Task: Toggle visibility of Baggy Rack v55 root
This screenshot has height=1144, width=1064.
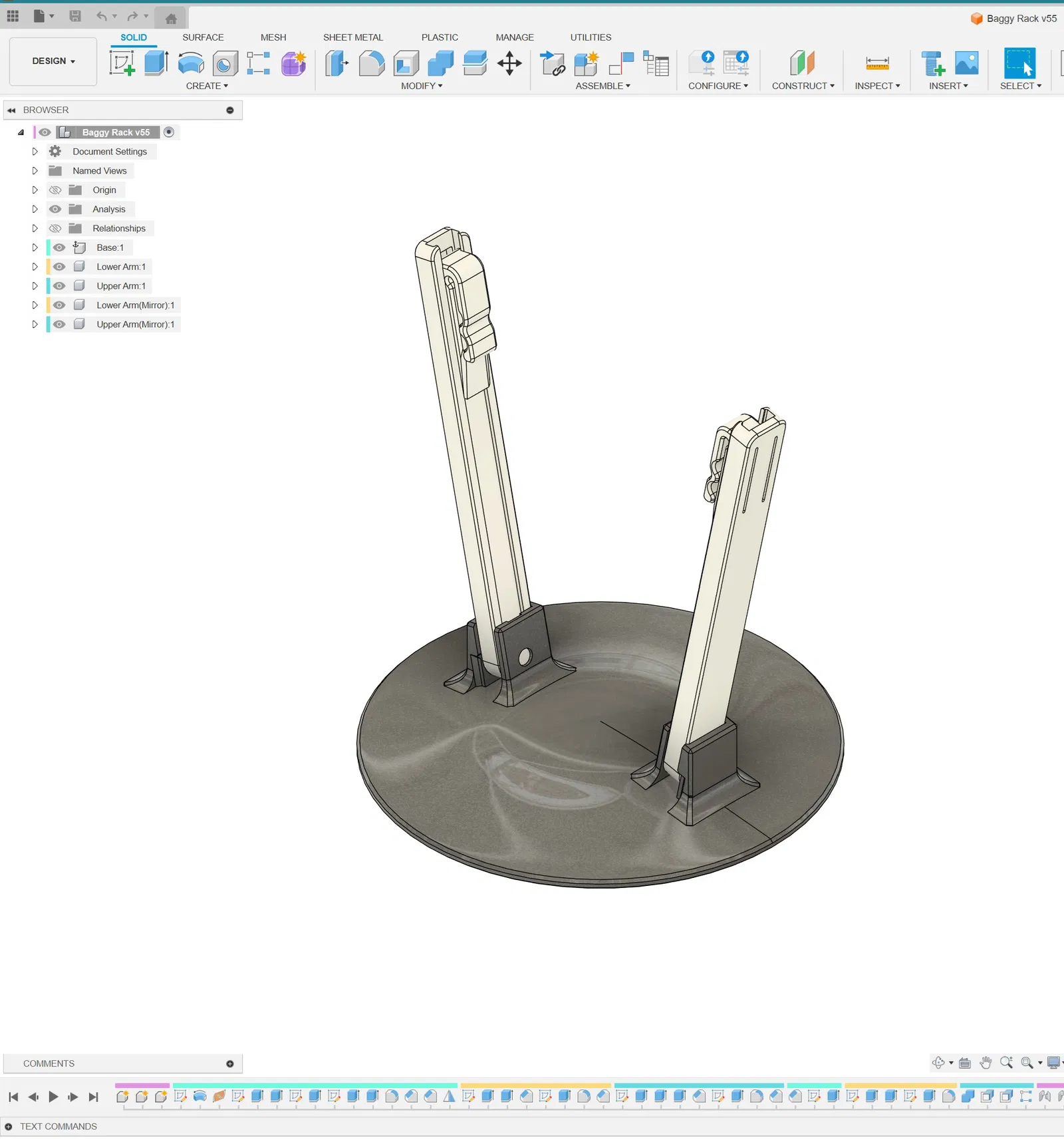Action: [x=45, y=132]
